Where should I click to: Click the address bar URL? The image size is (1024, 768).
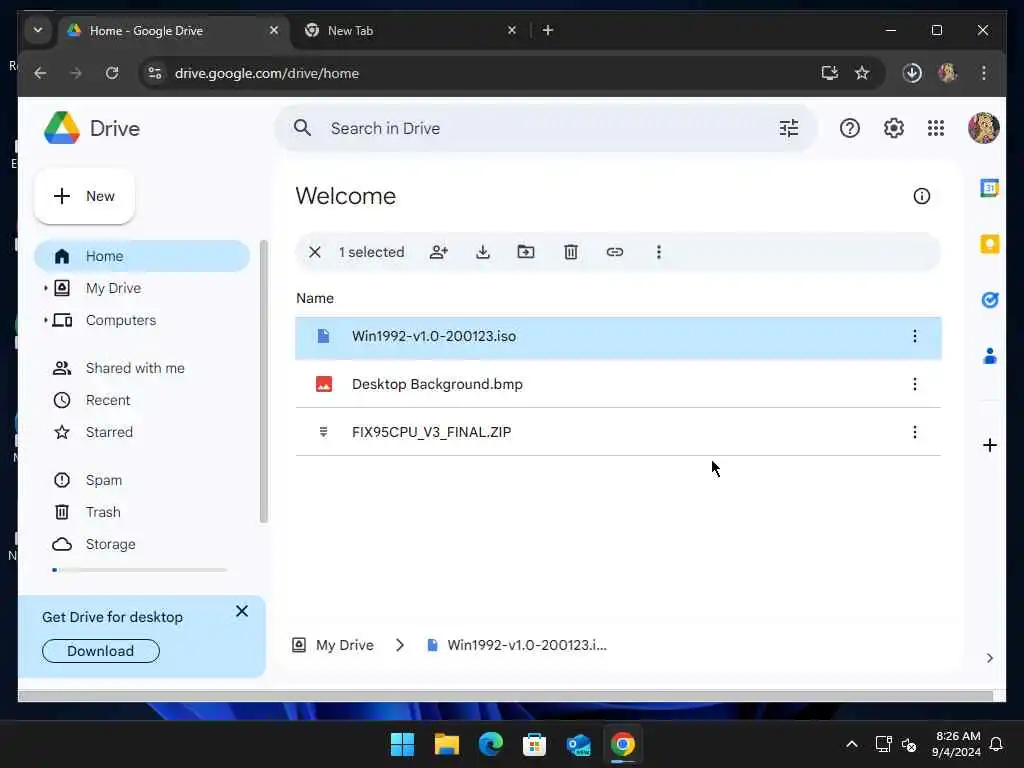[266, 73]
